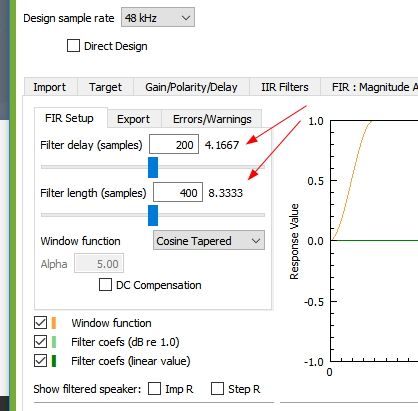The height and width of the screenshot is (411, 418).
Task: Click the 4.1667 delay value text
Action: click(222, 145)
